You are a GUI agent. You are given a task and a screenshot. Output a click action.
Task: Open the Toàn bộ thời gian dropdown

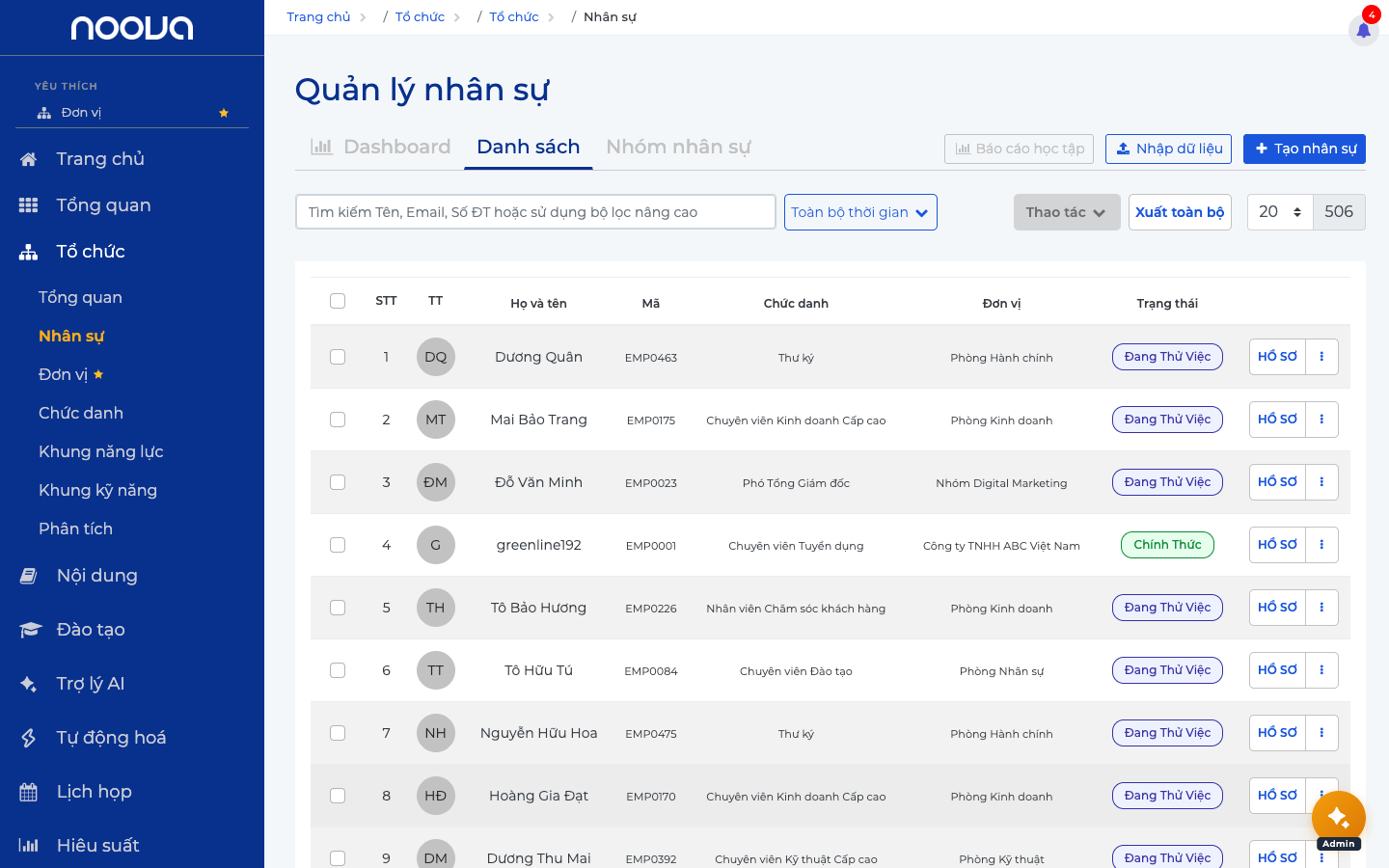860,212
